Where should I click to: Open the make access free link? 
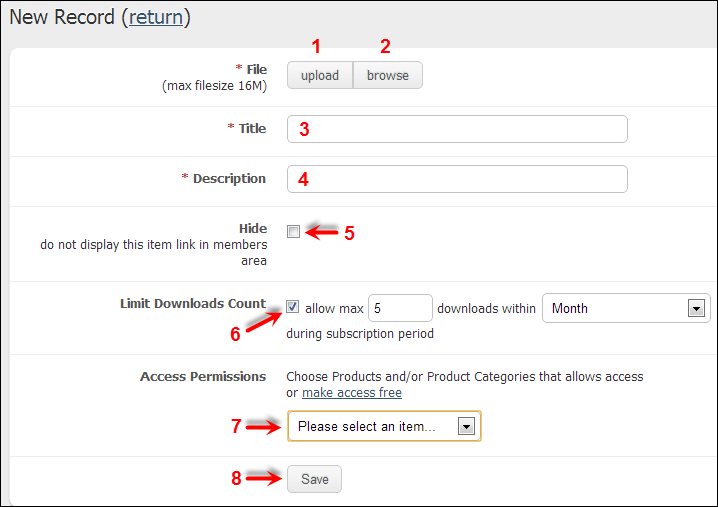(352, 393)
